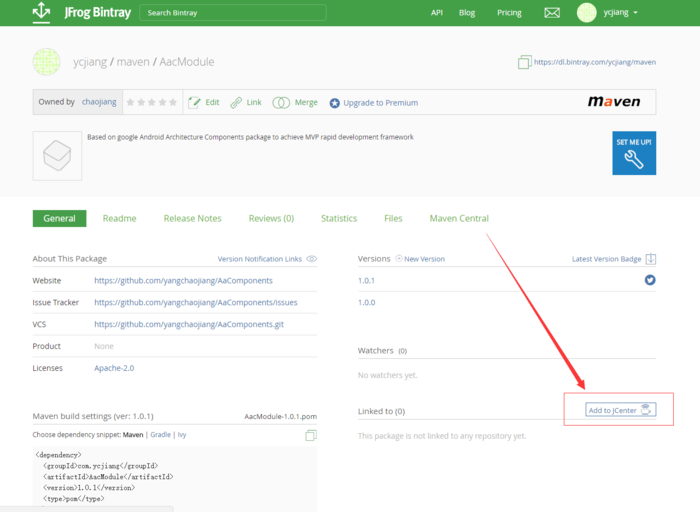
Task: Rate the package with the first star
Action: tap(130, 103)
